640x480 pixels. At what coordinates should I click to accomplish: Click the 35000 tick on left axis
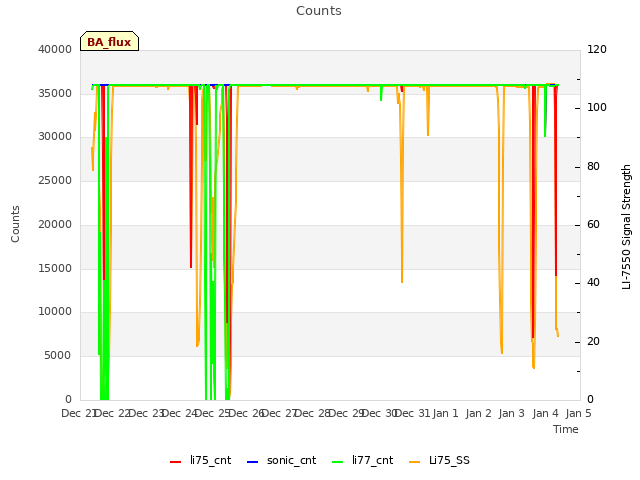(55, 93)
